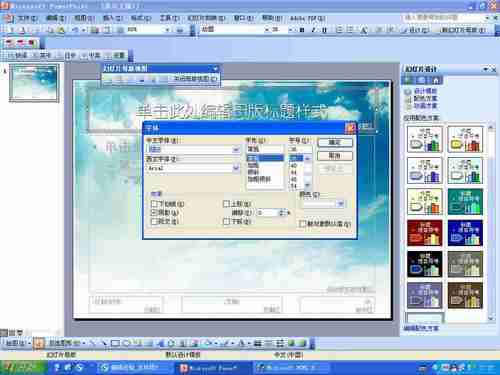Start slide show from view buttons
Image resolution: width=500 pixels, height=375 pixels.
[19, 332]
